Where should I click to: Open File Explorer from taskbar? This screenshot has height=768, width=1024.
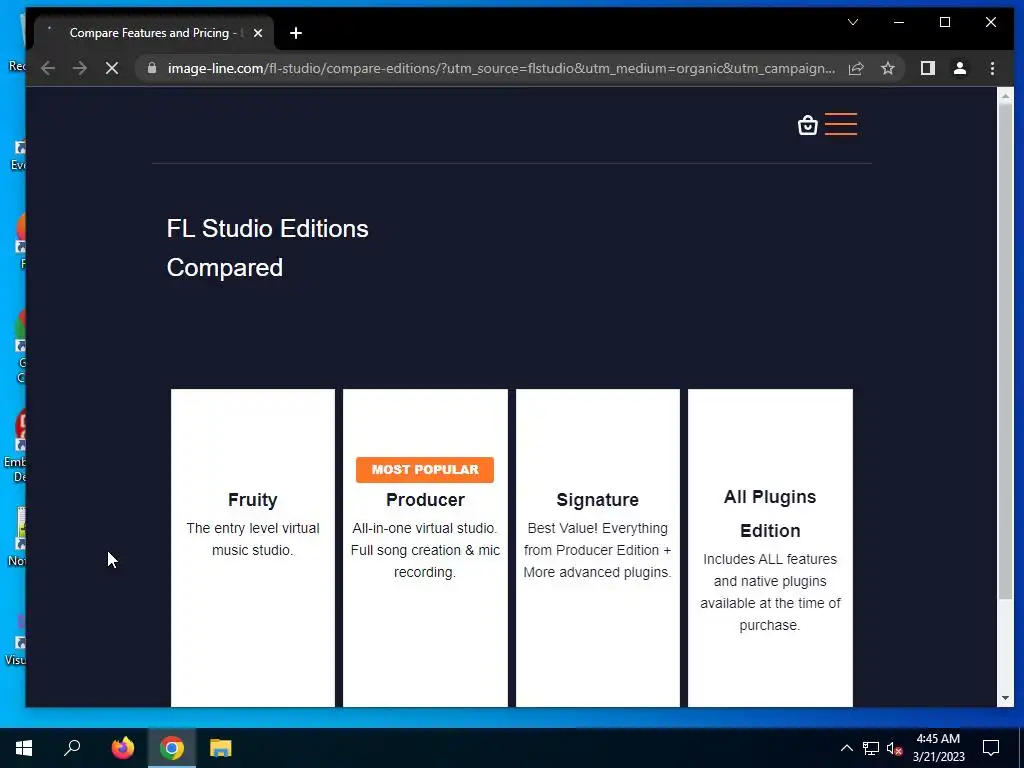coord(221,748)
